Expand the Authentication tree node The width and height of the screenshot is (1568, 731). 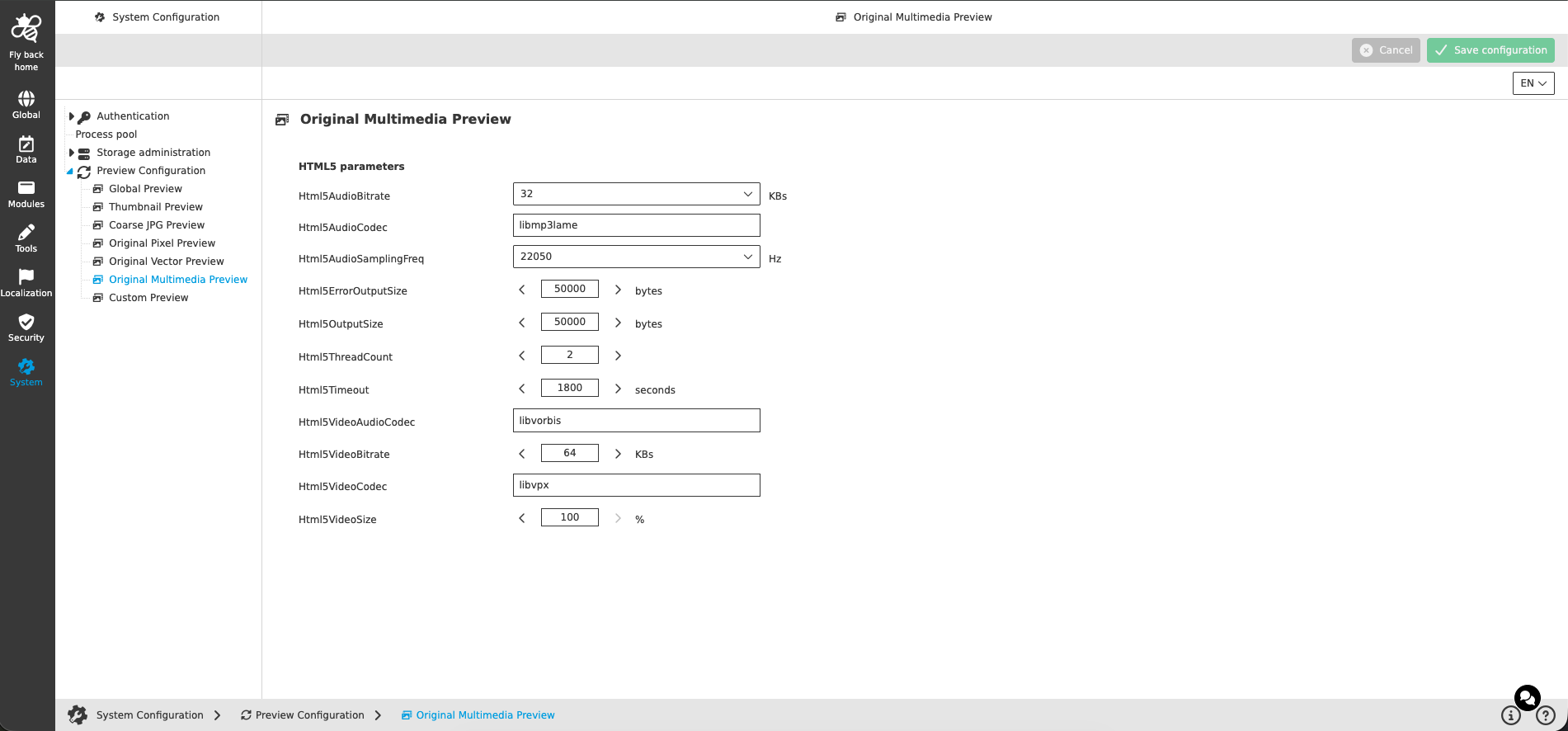(x=72, y=116)
